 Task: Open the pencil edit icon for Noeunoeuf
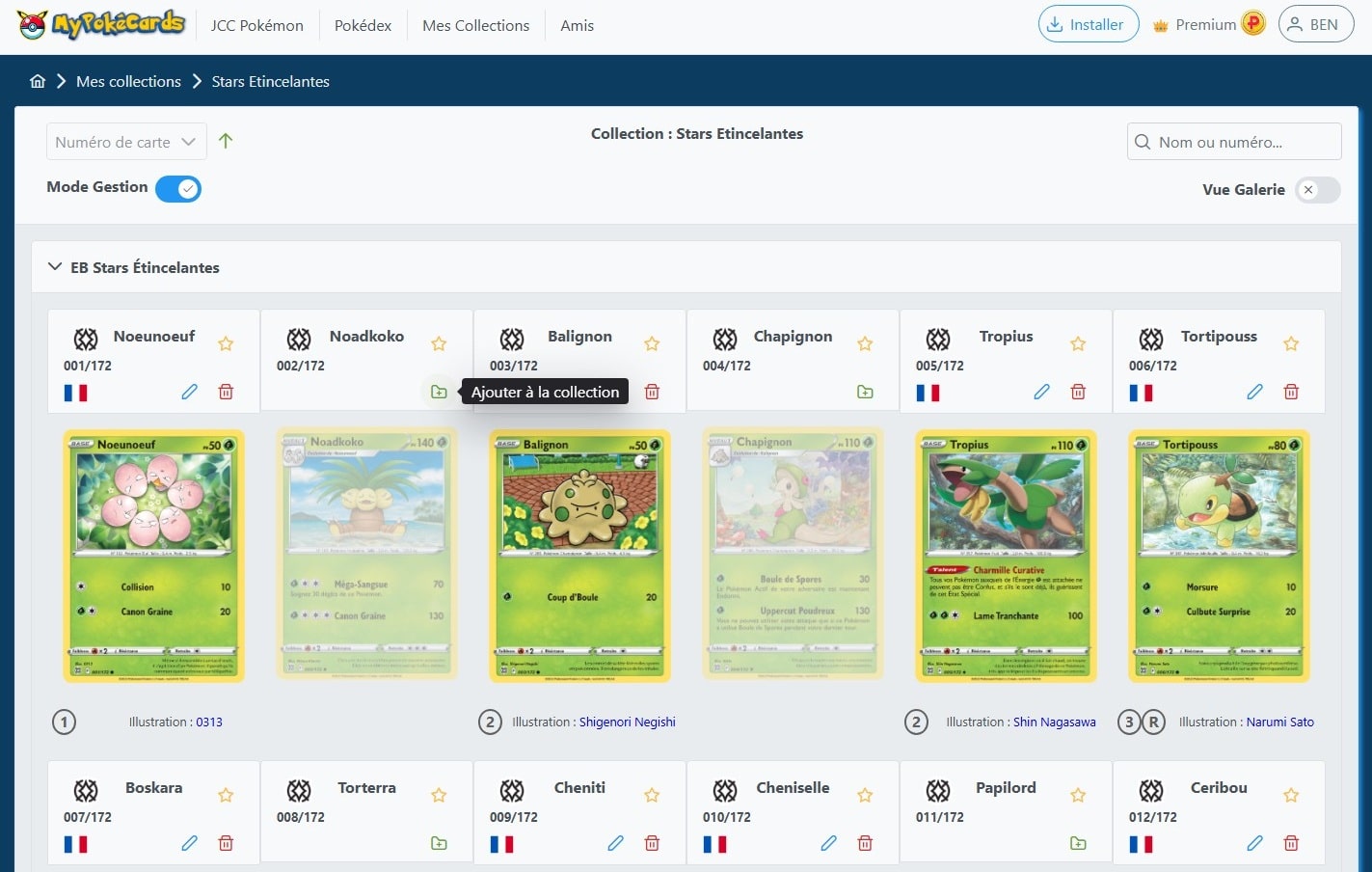click(x=190, y=392)
